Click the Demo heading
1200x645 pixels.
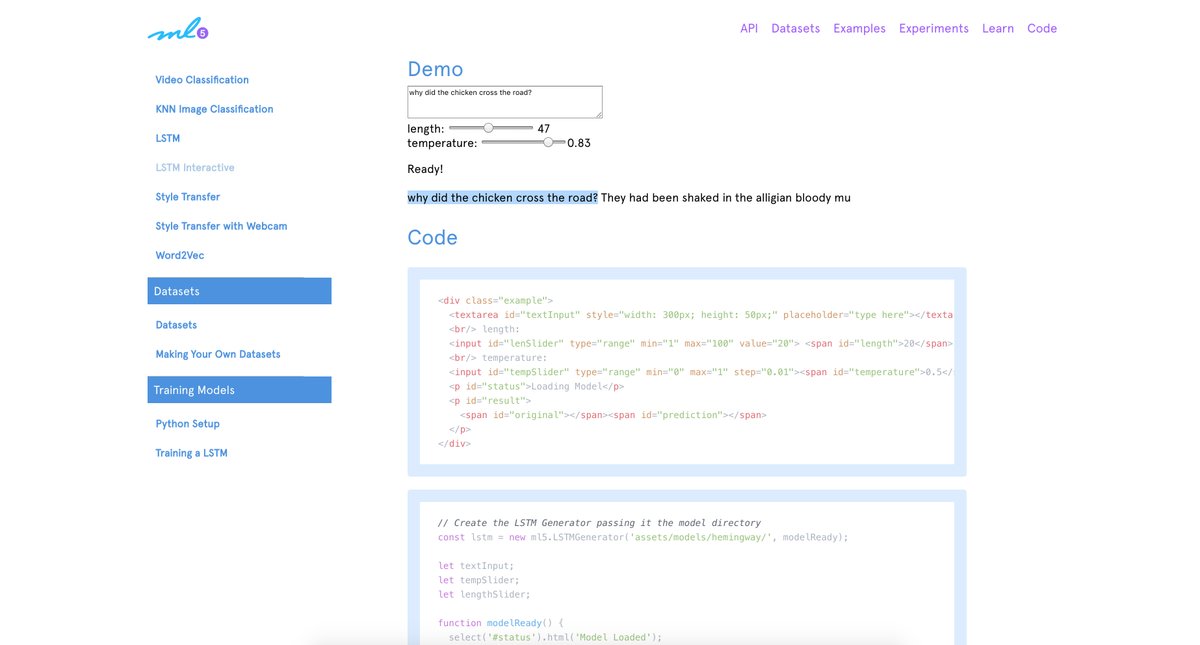tap(435, 69)
